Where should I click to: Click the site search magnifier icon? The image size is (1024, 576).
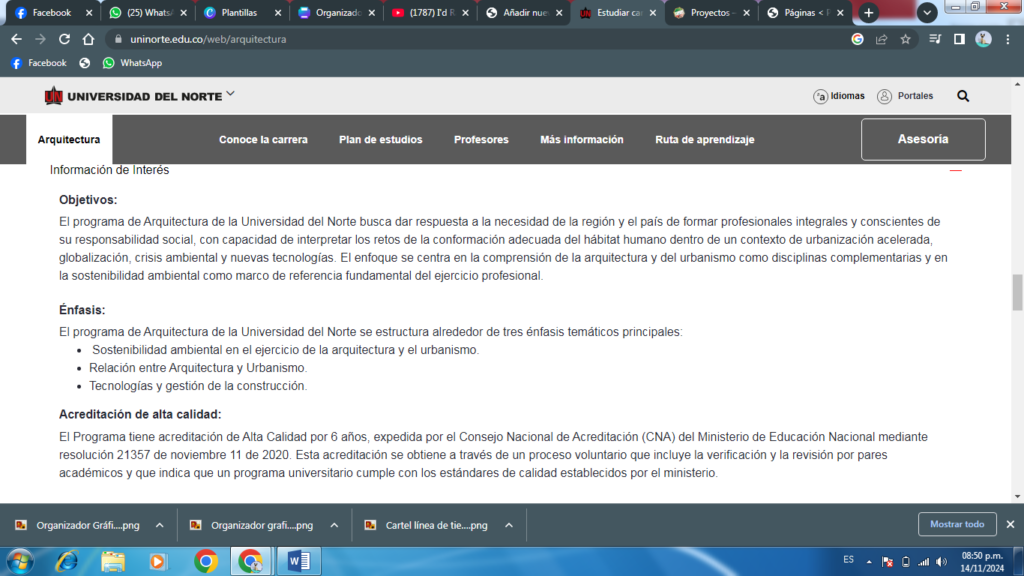point(963,96)
